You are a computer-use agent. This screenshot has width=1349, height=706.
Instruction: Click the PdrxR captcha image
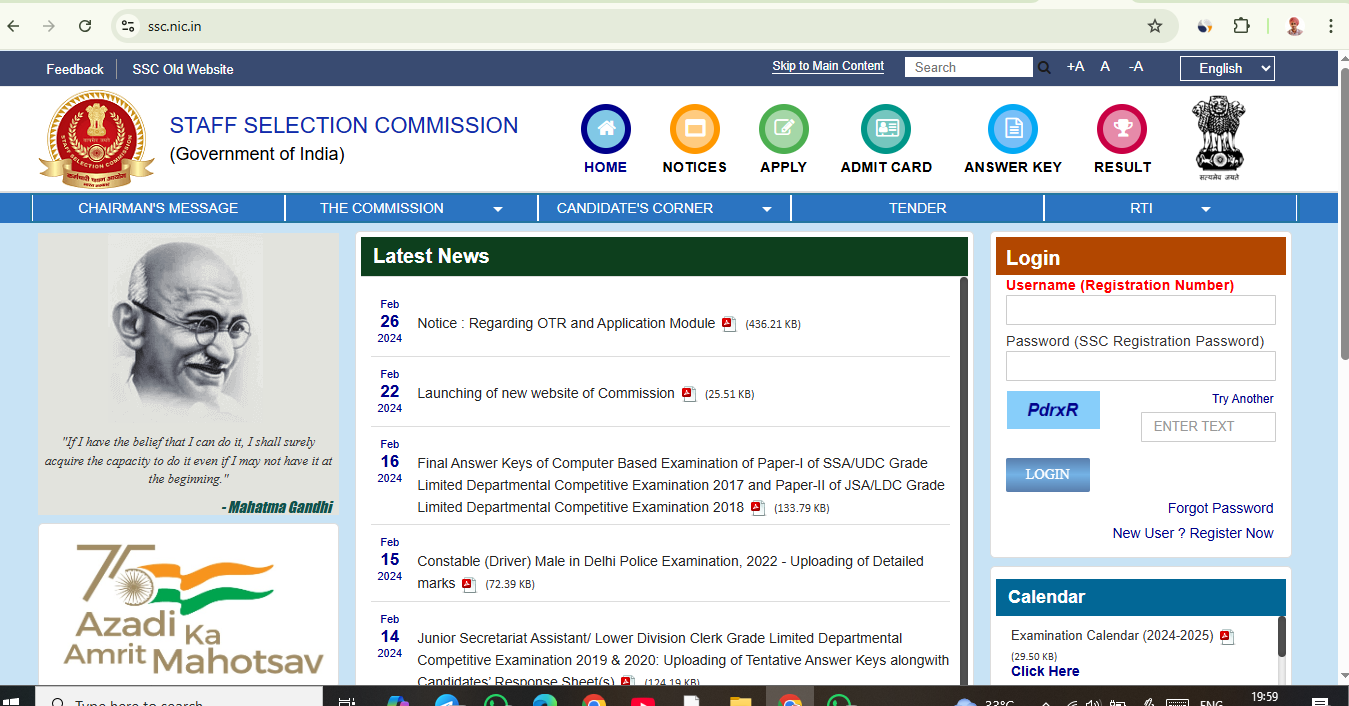(x=1053, y=410)
